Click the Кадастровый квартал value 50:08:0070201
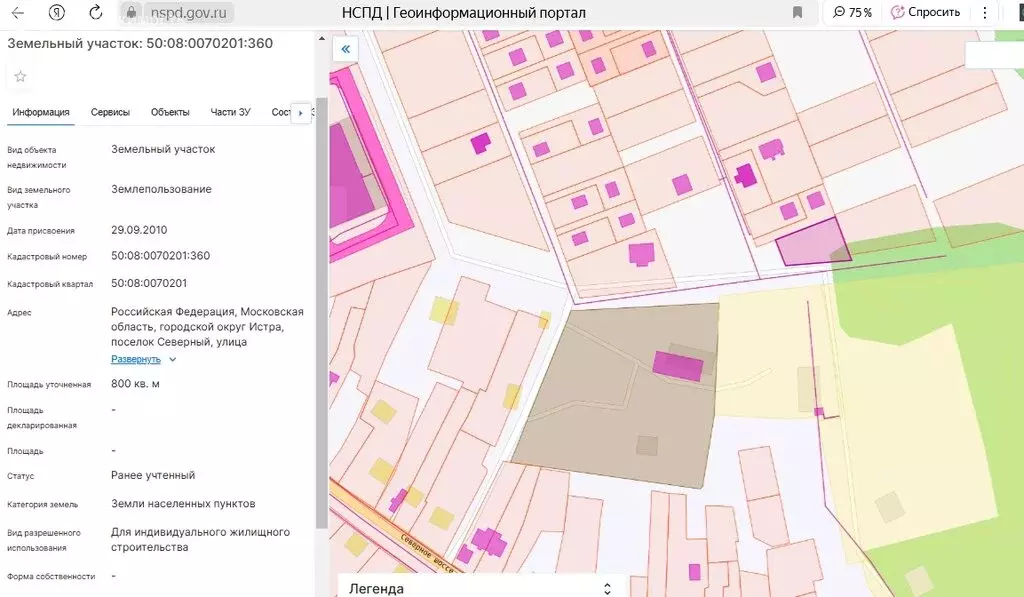 (x=149, y=283)
